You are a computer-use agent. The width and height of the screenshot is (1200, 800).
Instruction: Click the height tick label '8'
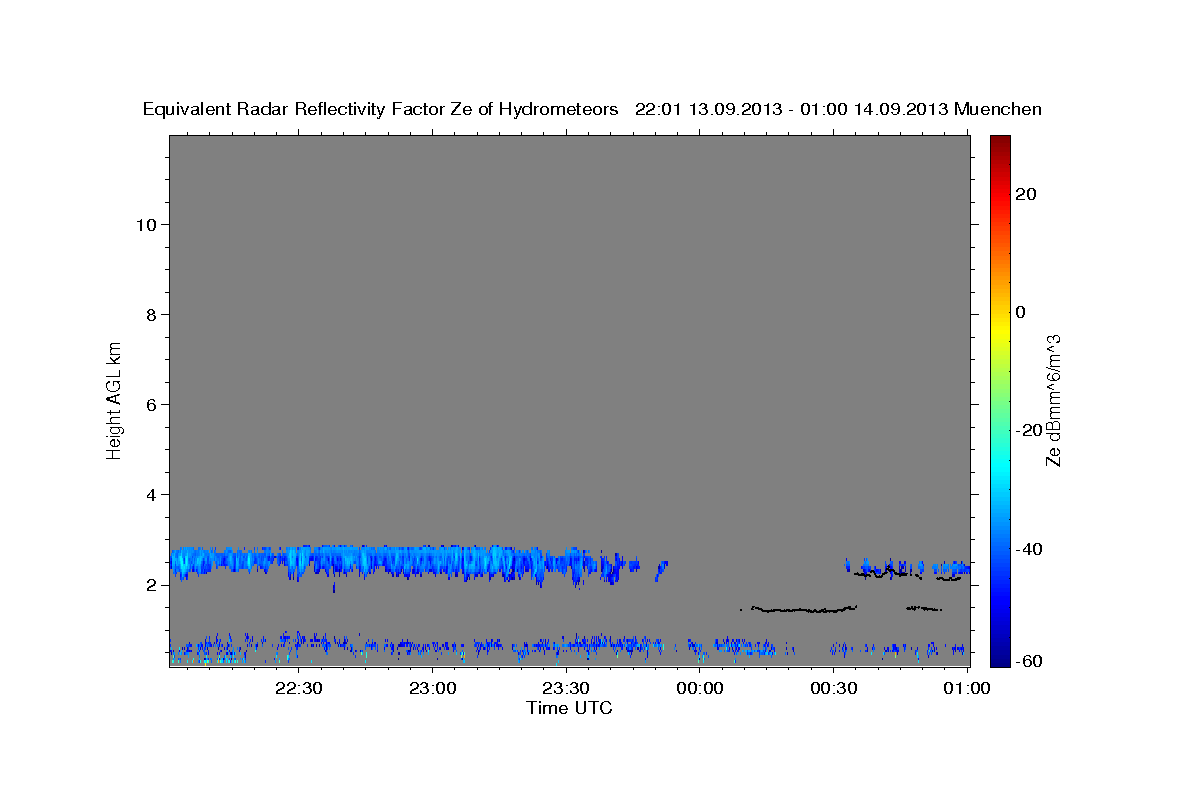point(152,314)
